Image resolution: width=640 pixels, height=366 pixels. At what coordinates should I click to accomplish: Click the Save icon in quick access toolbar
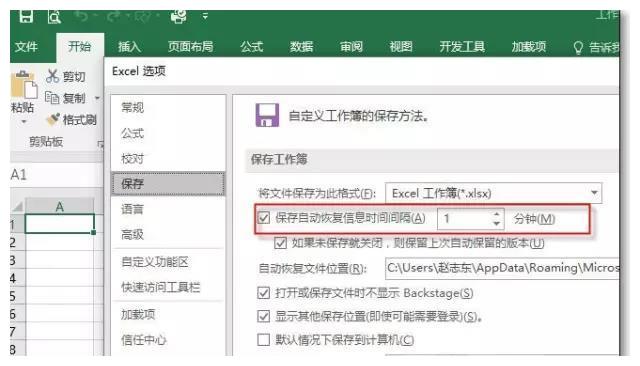(x=26, y=16)
